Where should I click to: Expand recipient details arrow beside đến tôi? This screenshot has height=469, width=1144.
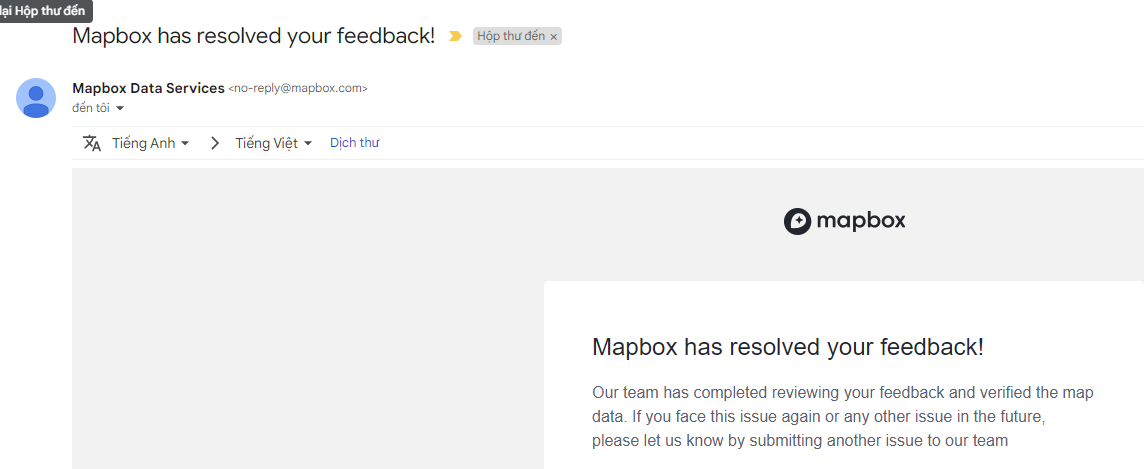pyautogui.click(x=120, y=109)
